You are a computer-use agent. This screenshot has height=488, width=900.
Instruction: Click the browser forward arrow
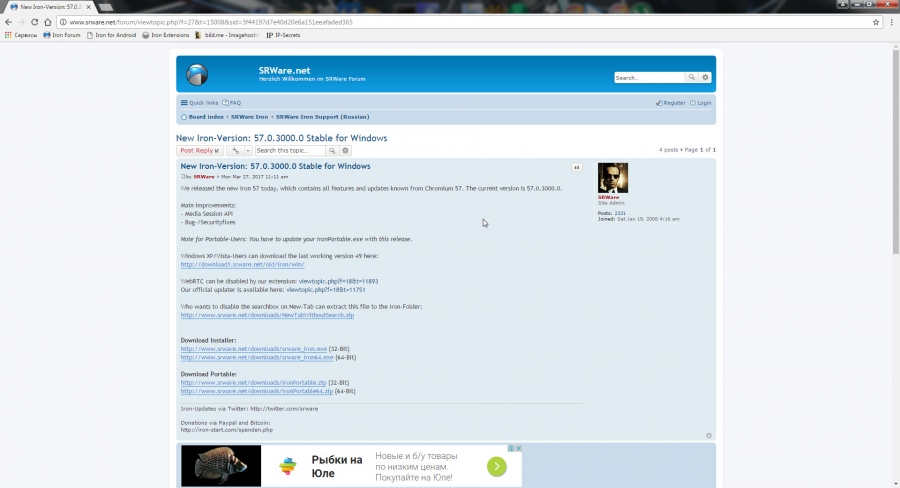[x=21, y=22]
